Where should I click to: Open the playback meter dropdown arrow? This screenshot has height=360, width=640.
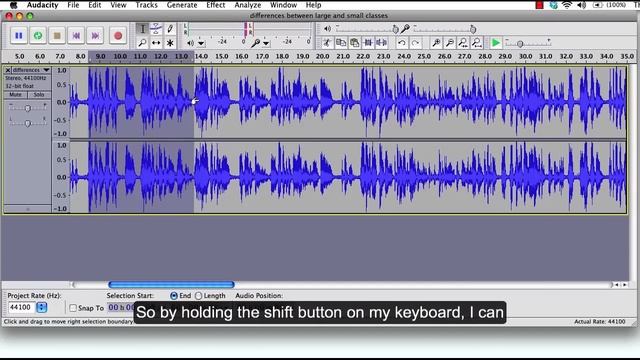(201, 43)
